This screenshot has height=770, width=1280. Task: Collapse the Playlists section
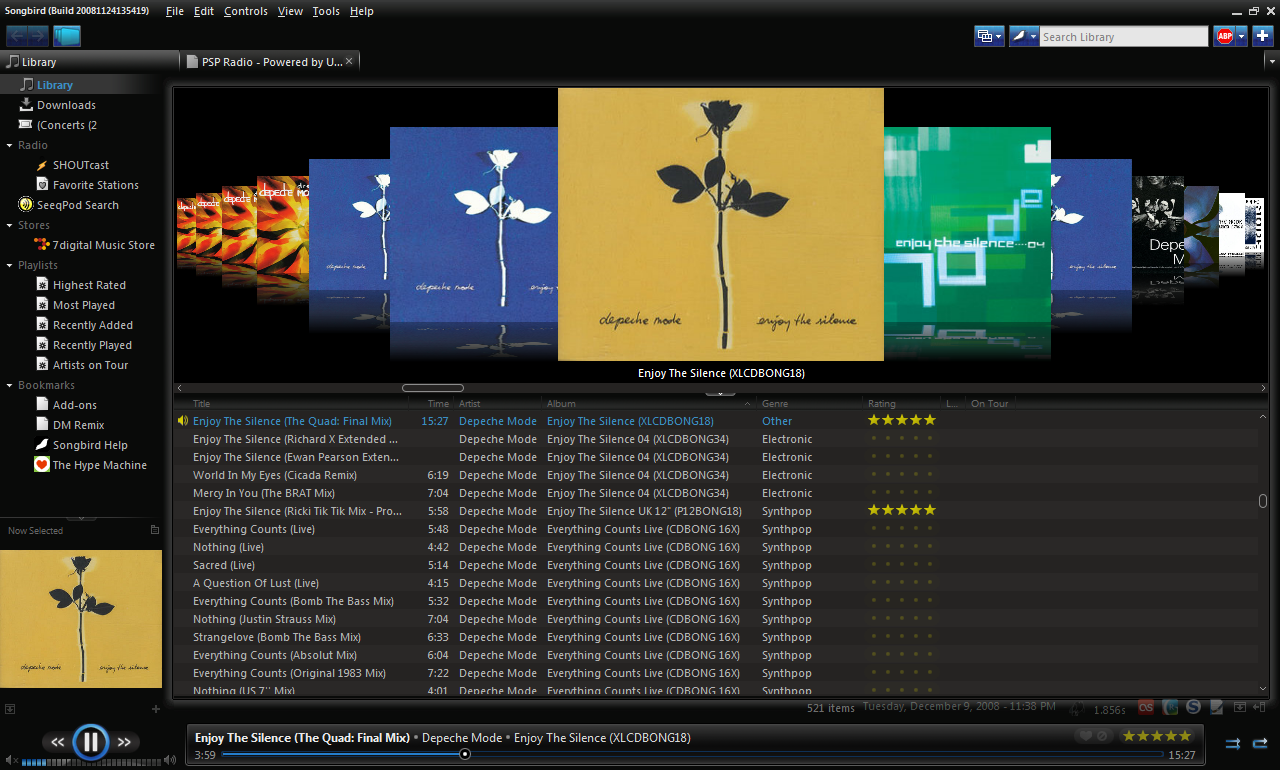click(x=10, y=264)
